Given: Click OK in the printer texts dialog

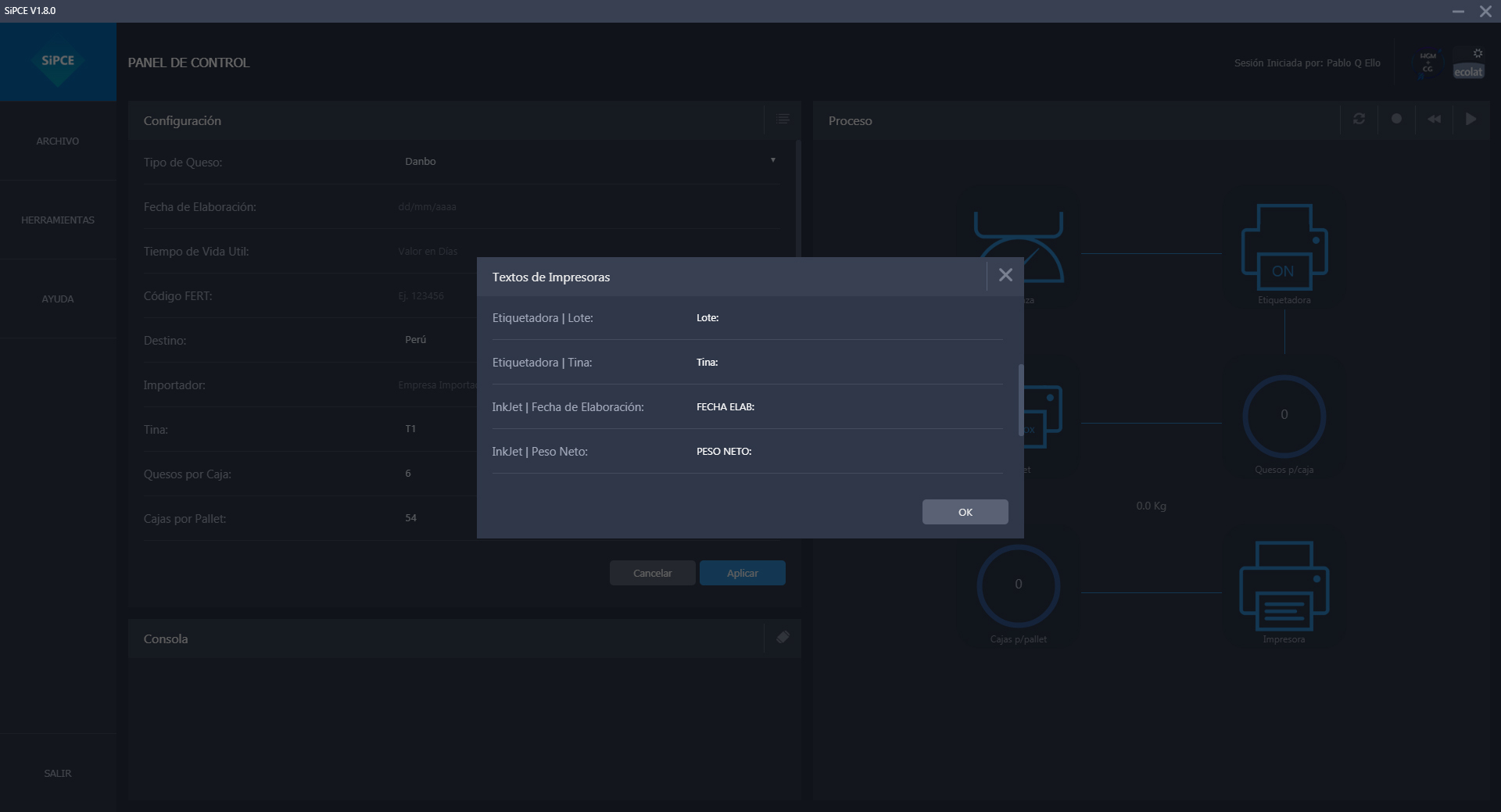Looking at the screenshot, I should [965, 512].
